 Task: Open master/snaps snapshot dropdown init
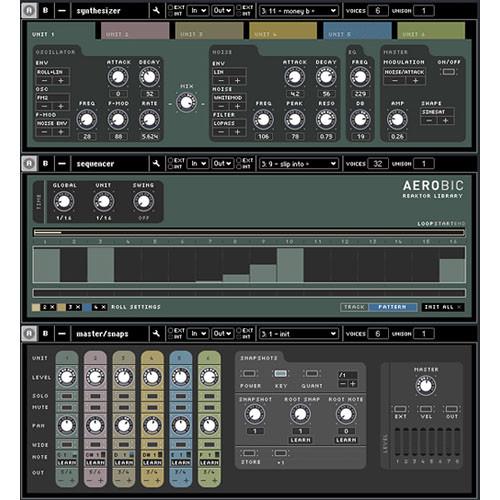point(299,334)
